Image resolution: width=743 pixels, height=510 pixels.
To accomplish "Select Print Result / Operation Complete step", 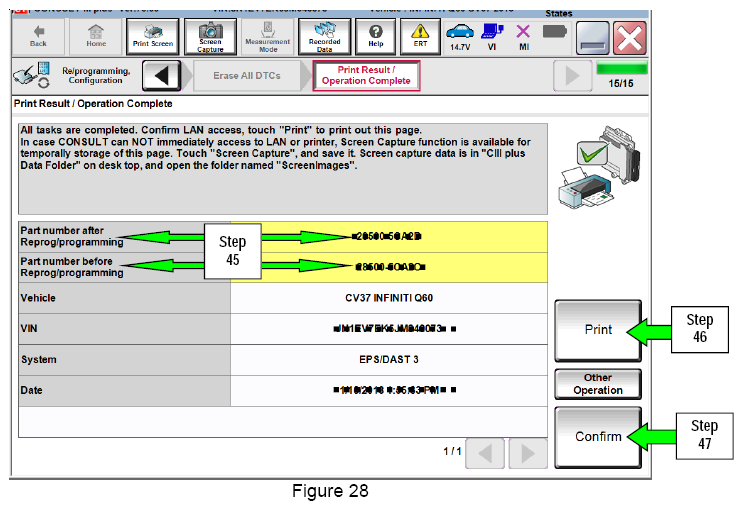I will 366,75.
